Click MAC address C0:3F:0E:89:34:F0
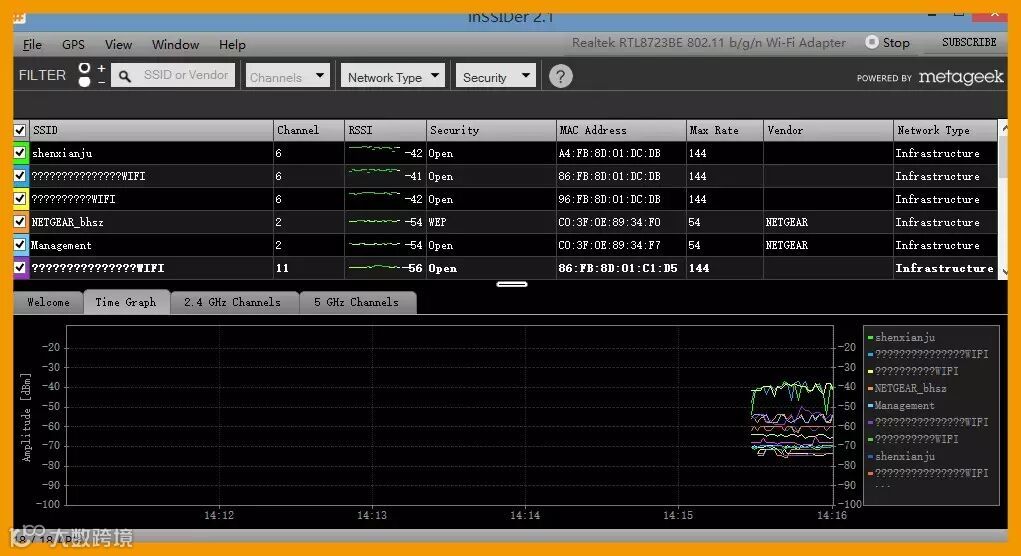Image resolution: width=1021 pixels, height=556 pixels. (609, 223)
